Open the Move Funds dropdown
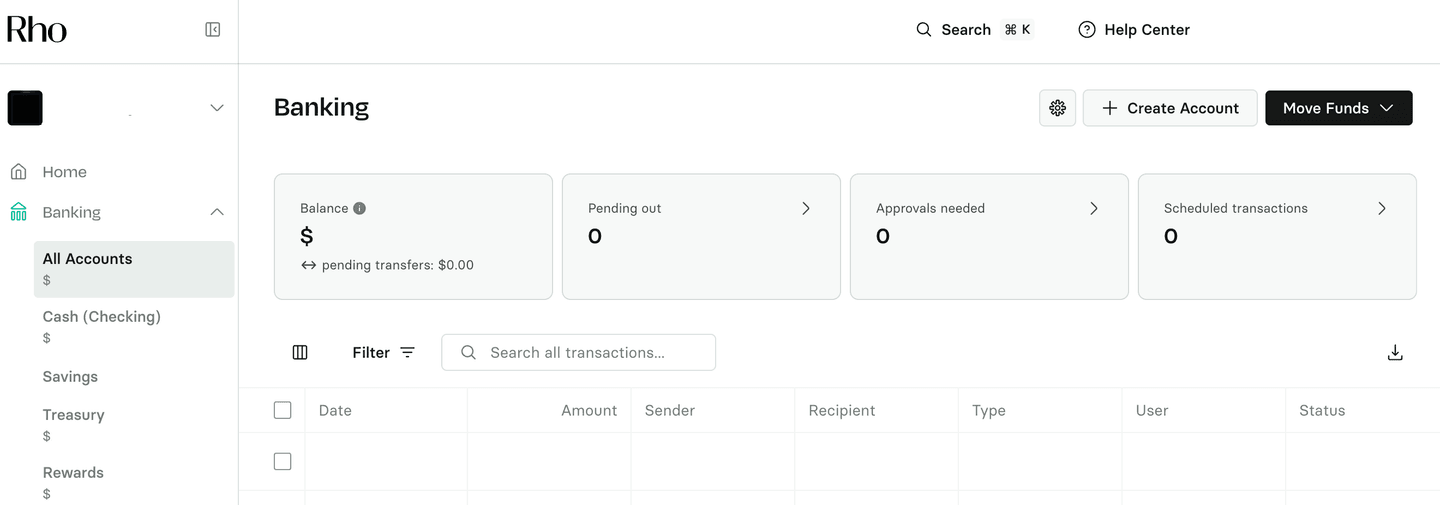The height and width of the screenshot is (505, 1440). pyautogui.click(x=1338, y=108)
